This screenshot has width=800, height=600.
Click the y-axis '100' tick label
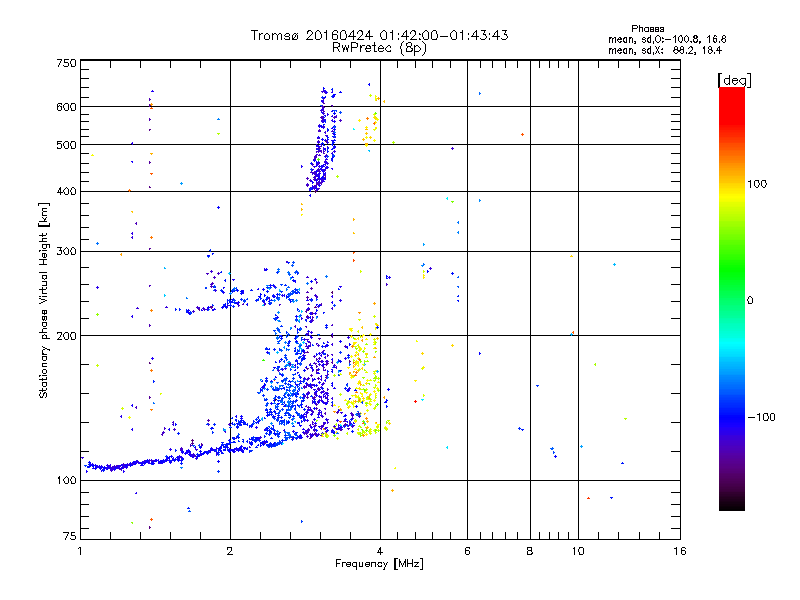point(66,480)
